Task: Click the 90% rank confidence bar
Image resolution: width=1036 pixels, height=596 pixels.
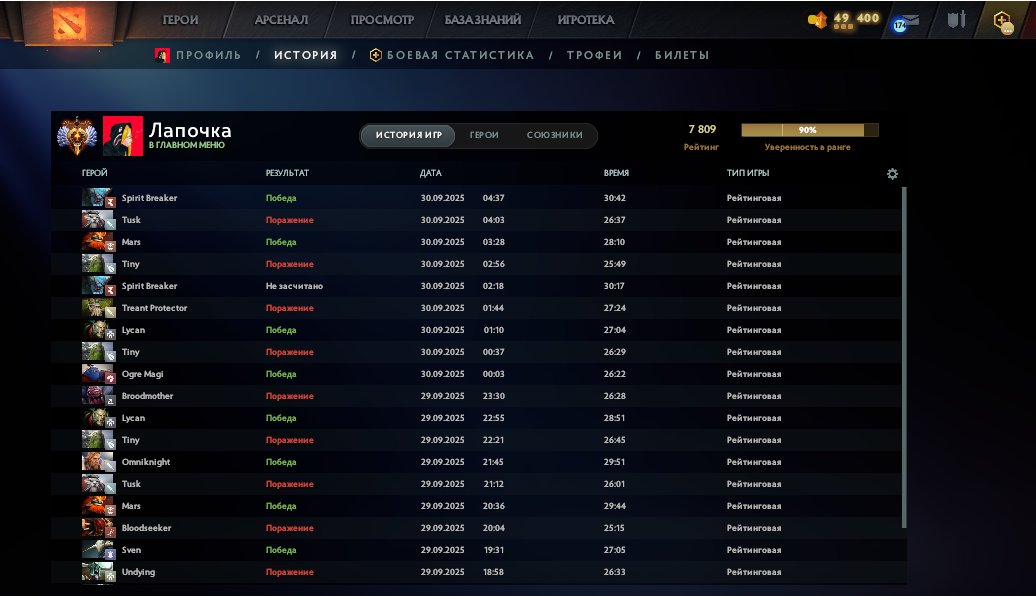Action: tap(808, 129)
